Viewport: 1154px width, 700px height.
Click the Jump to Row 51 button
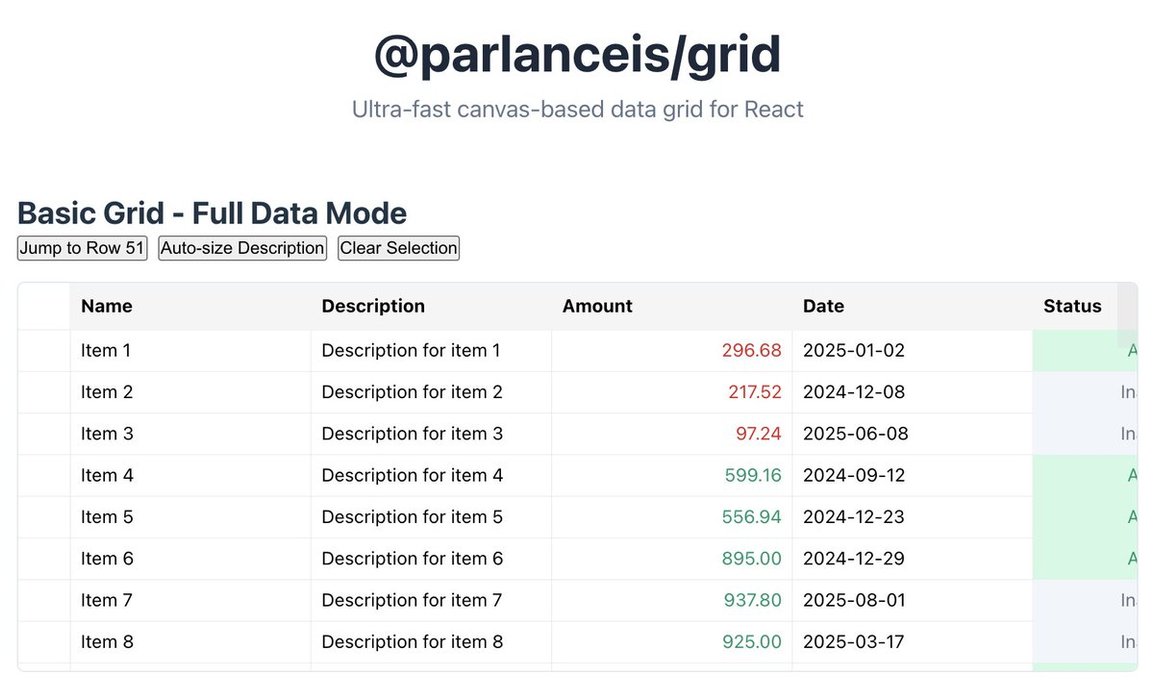tap(82, 248)
